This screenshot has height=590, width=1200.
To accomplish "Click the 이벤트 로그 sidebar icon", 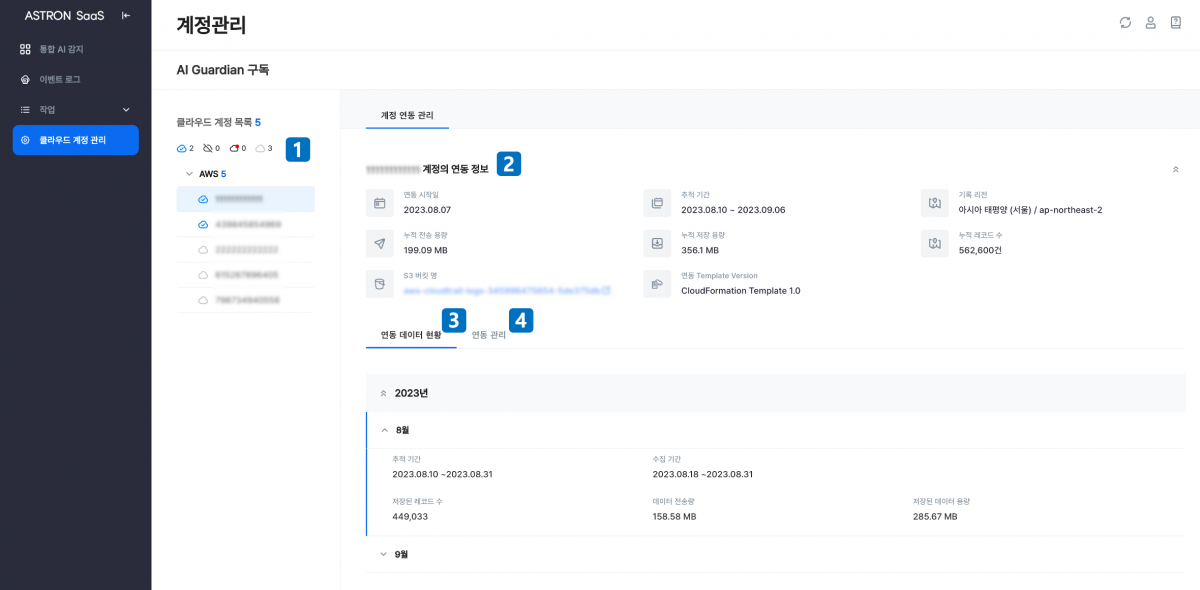I will pos(26,79).
